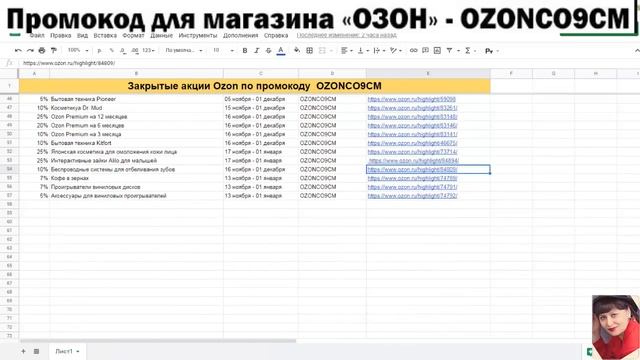Image resolution: width=640 pixels, height=360 pixels.
Task: Select the merged title cell Закрытые акции Ozon
Action: [x=255, y=86]
